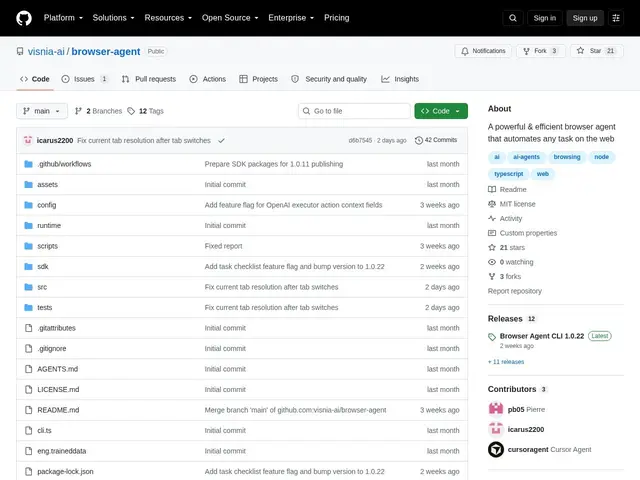The width and height of the screenshot is (640, 480).
Task: Open the Platform dropdown menu
Action: click(x=63, y=18)
